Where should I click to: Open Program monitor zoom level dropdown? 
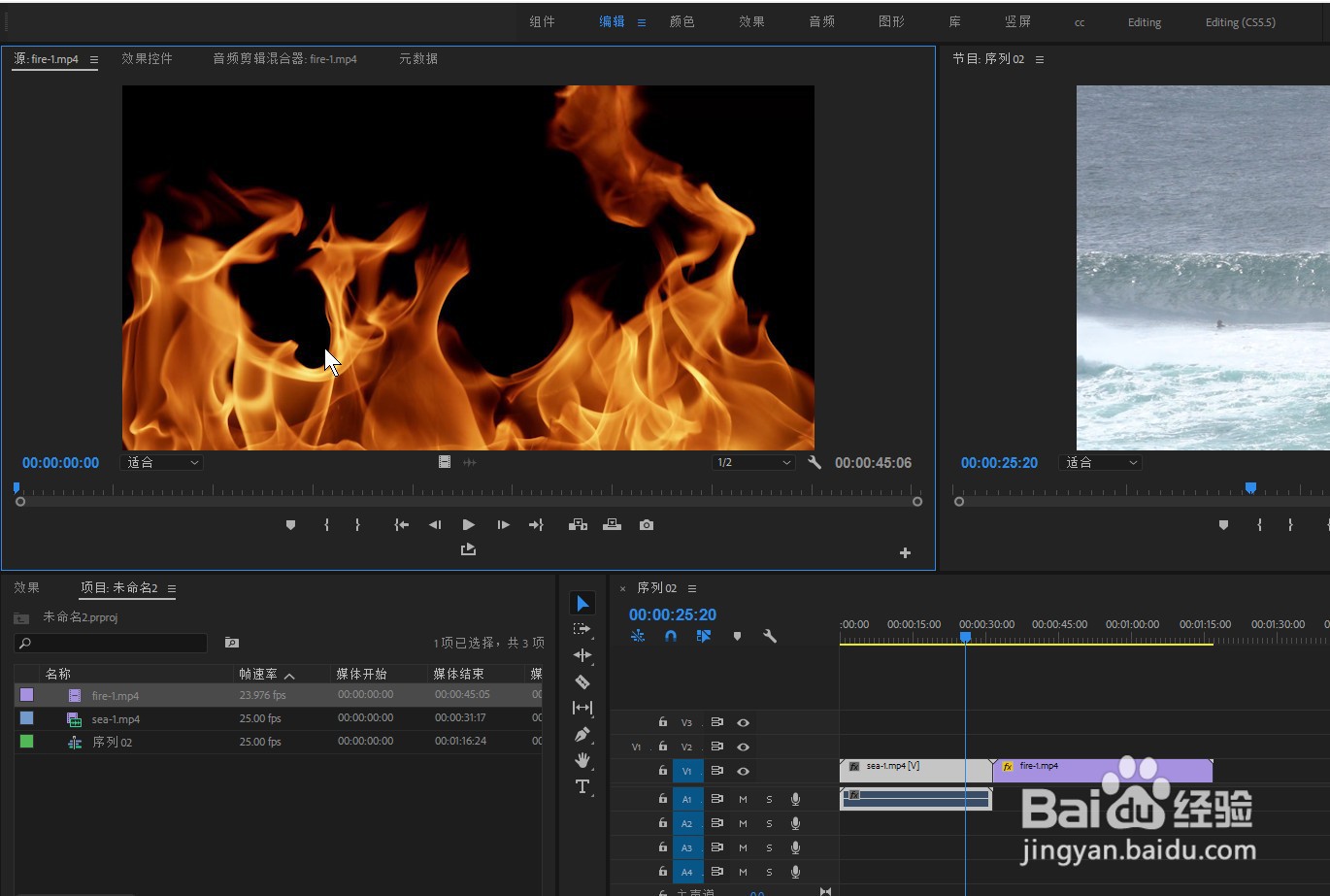click(1101, 463)
